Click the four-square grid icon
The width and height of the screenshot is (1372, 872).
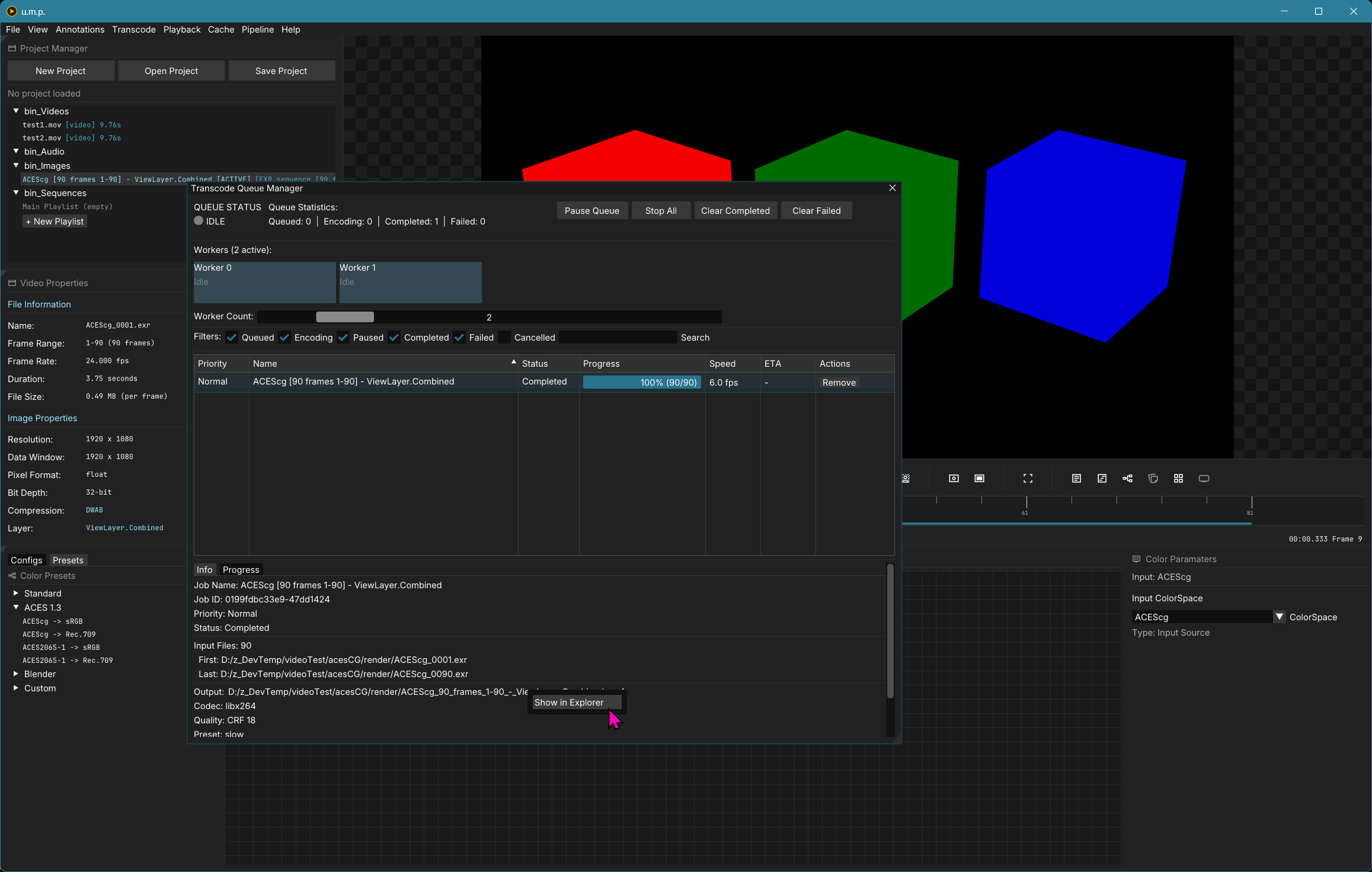(x=1178, y=479)
